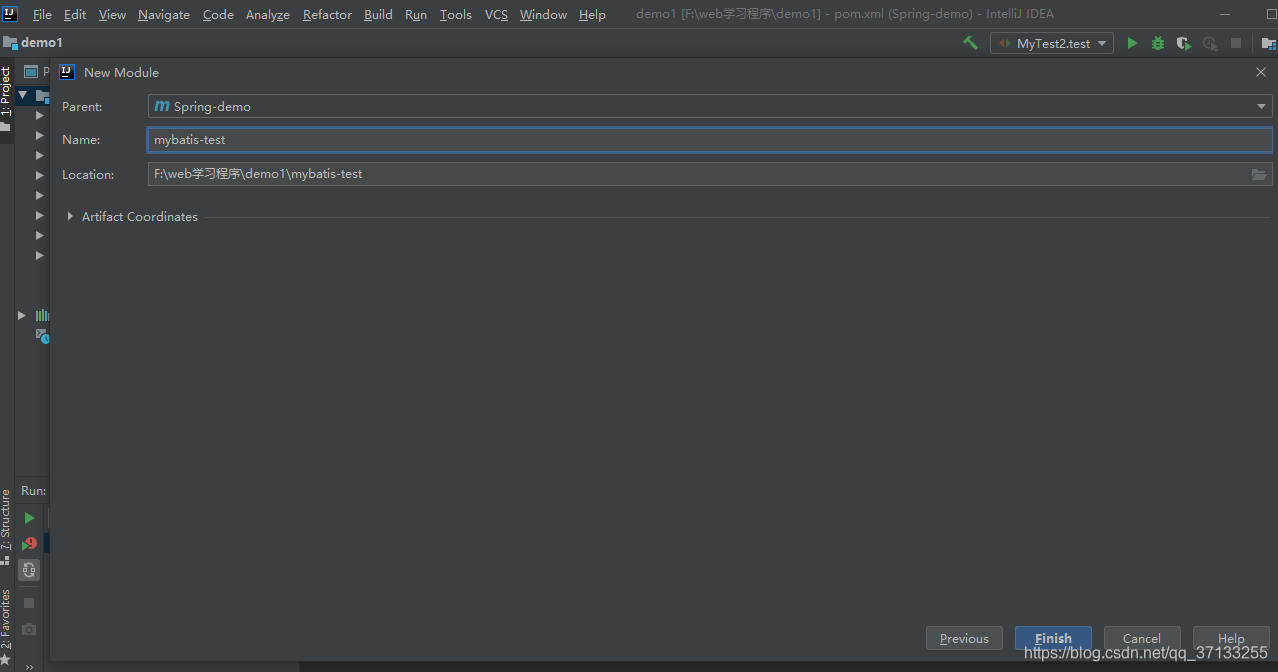The height and width of the screenshot is (672, 1278).
Task: Rerun failed tests icon with red badge
Action: 29,544
